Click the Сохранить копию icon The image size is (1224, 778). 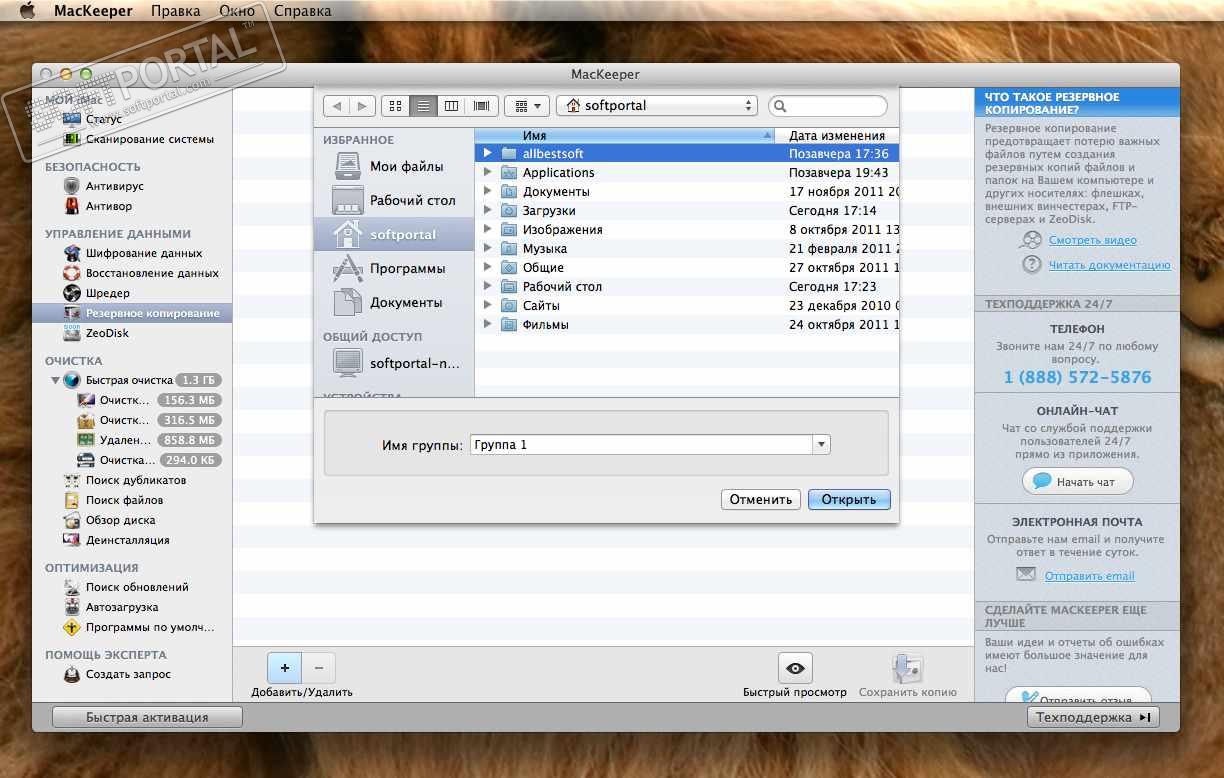(907, 668)
